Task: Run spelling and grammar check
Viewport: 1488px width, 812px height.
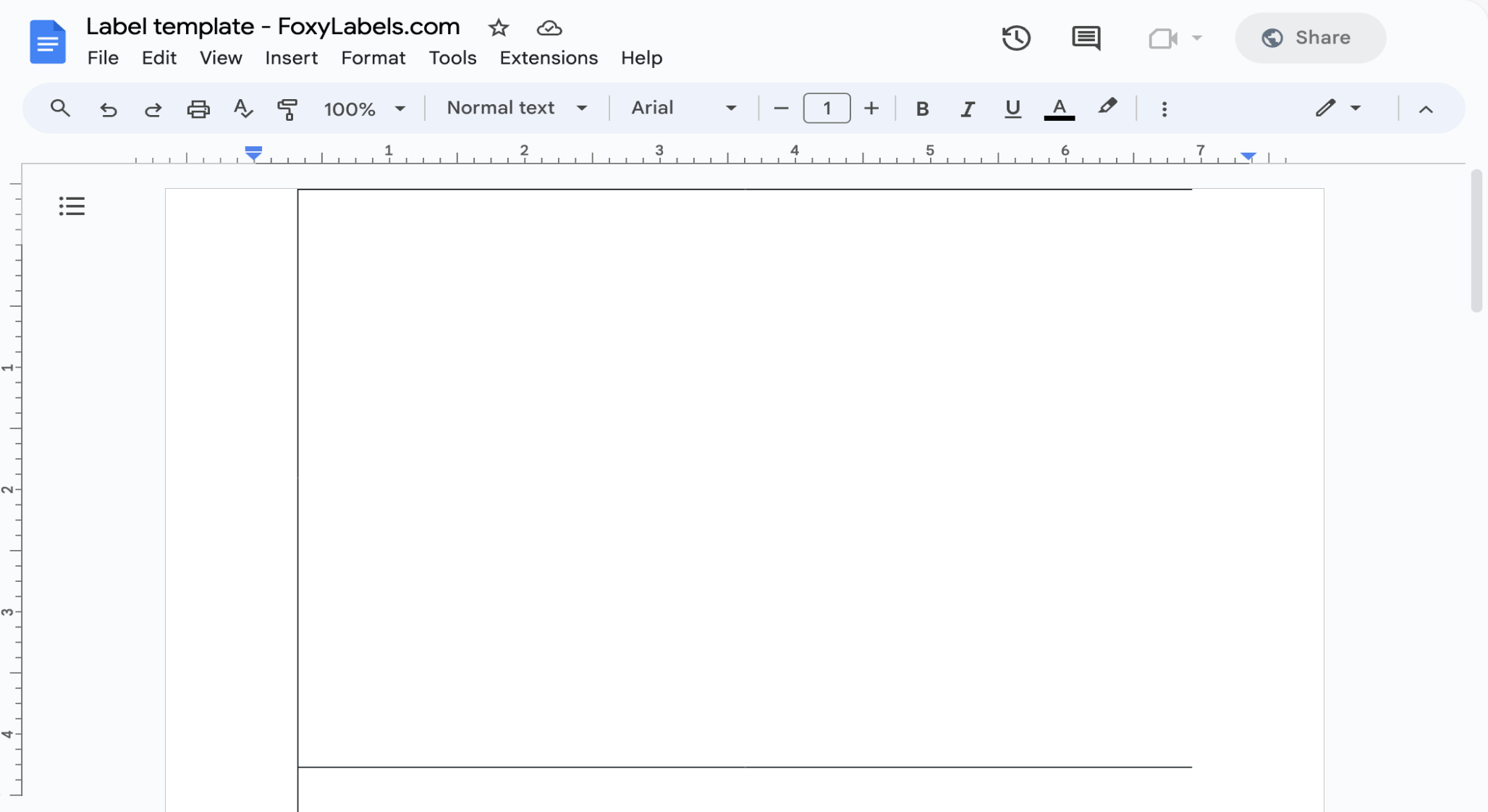Action: [x=243, y=109]
